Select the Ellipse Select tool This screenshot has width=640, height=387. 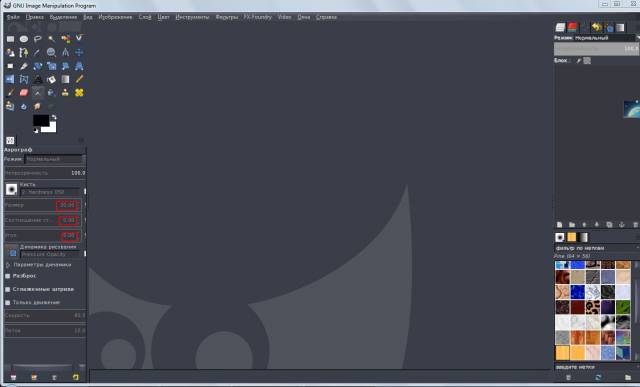(24, 39)
